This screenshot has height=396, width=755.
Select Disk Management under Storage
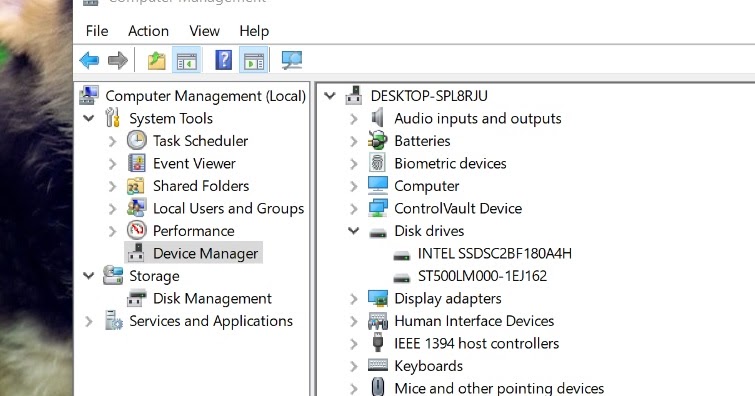click(x=212, y=299)
